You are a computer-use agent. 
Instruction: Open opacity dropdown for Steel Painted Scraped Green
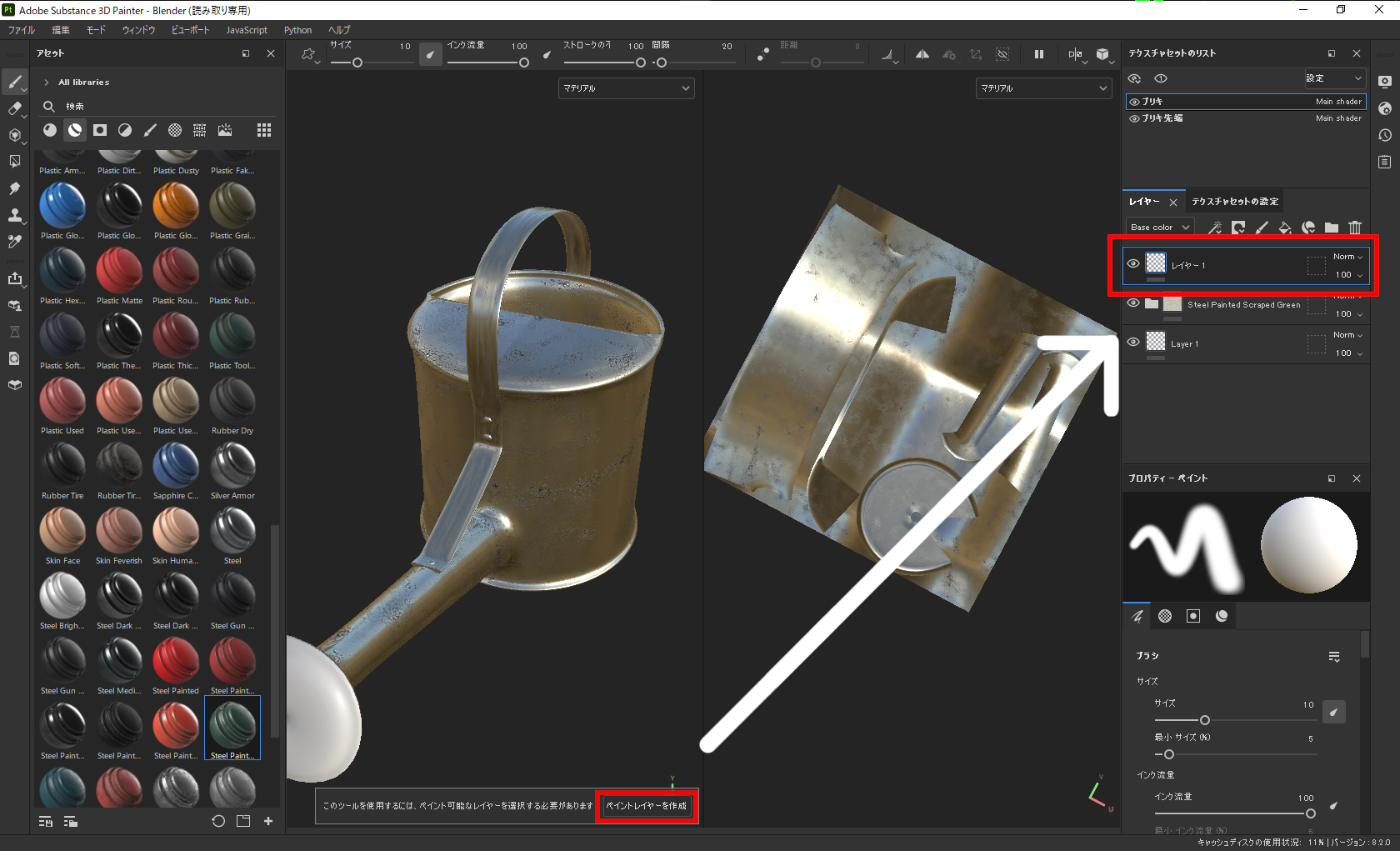click(1349, 314)
